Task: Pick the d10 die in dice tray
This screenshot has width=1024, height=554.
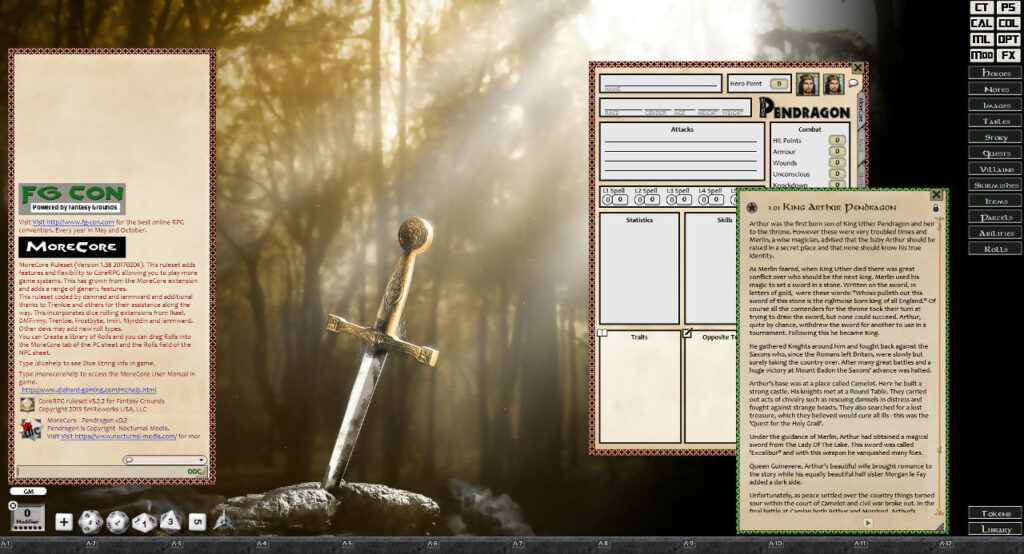Action: [144, 522]
